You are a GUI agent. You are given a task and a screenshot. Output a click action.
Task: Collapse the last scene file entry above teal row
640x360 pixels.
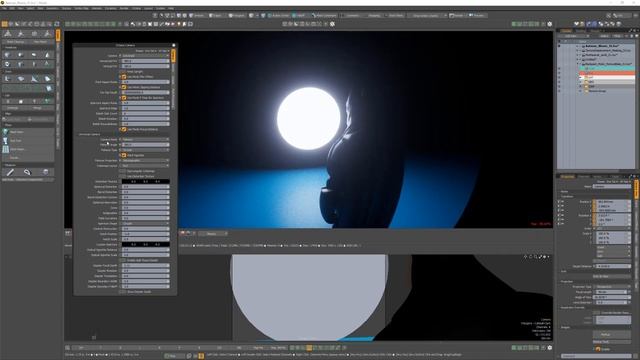point(578,64)
